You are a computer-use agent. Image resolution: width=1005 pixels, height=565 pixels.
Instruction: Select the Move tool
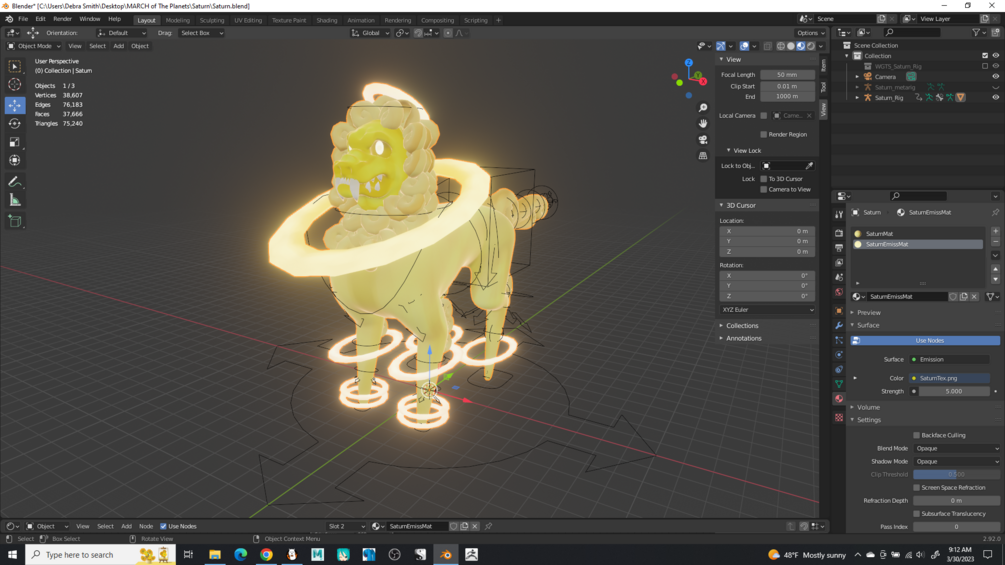[x=15, y=104]
